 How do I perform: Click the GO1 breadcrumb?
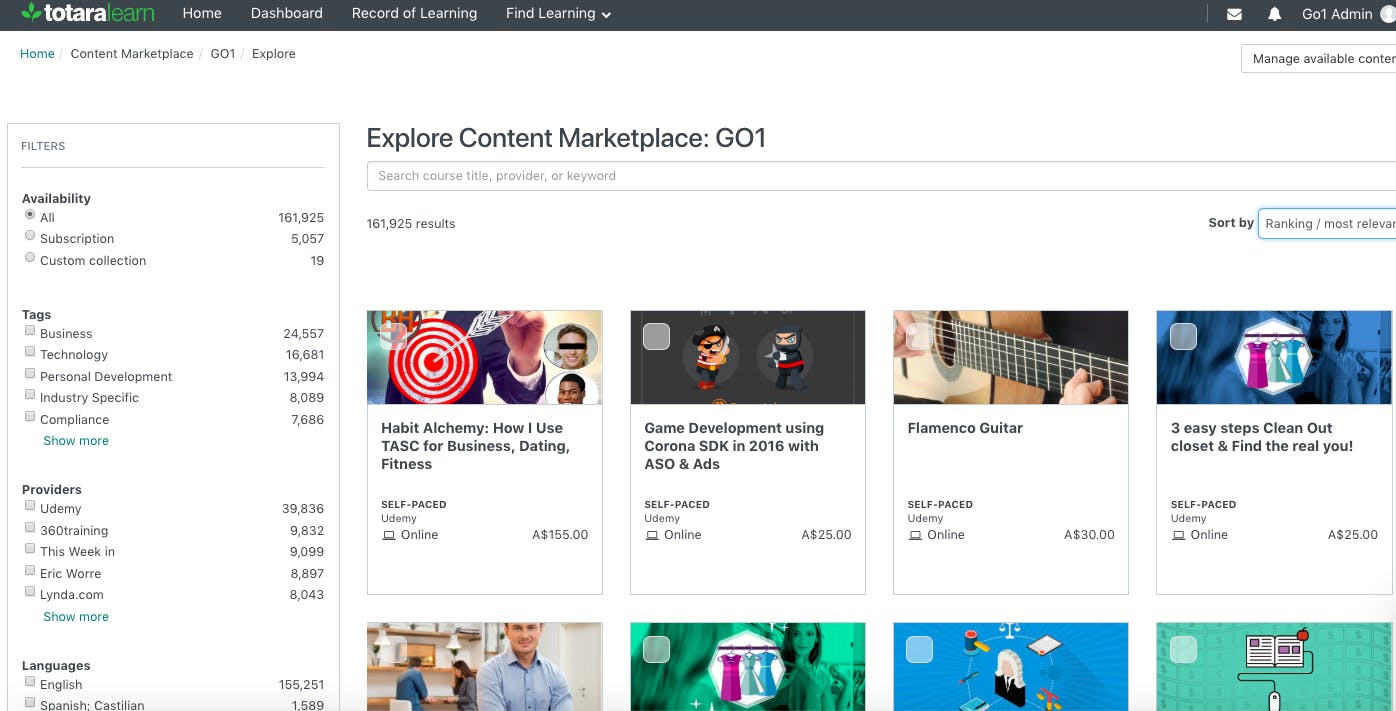tap(223, 54)
